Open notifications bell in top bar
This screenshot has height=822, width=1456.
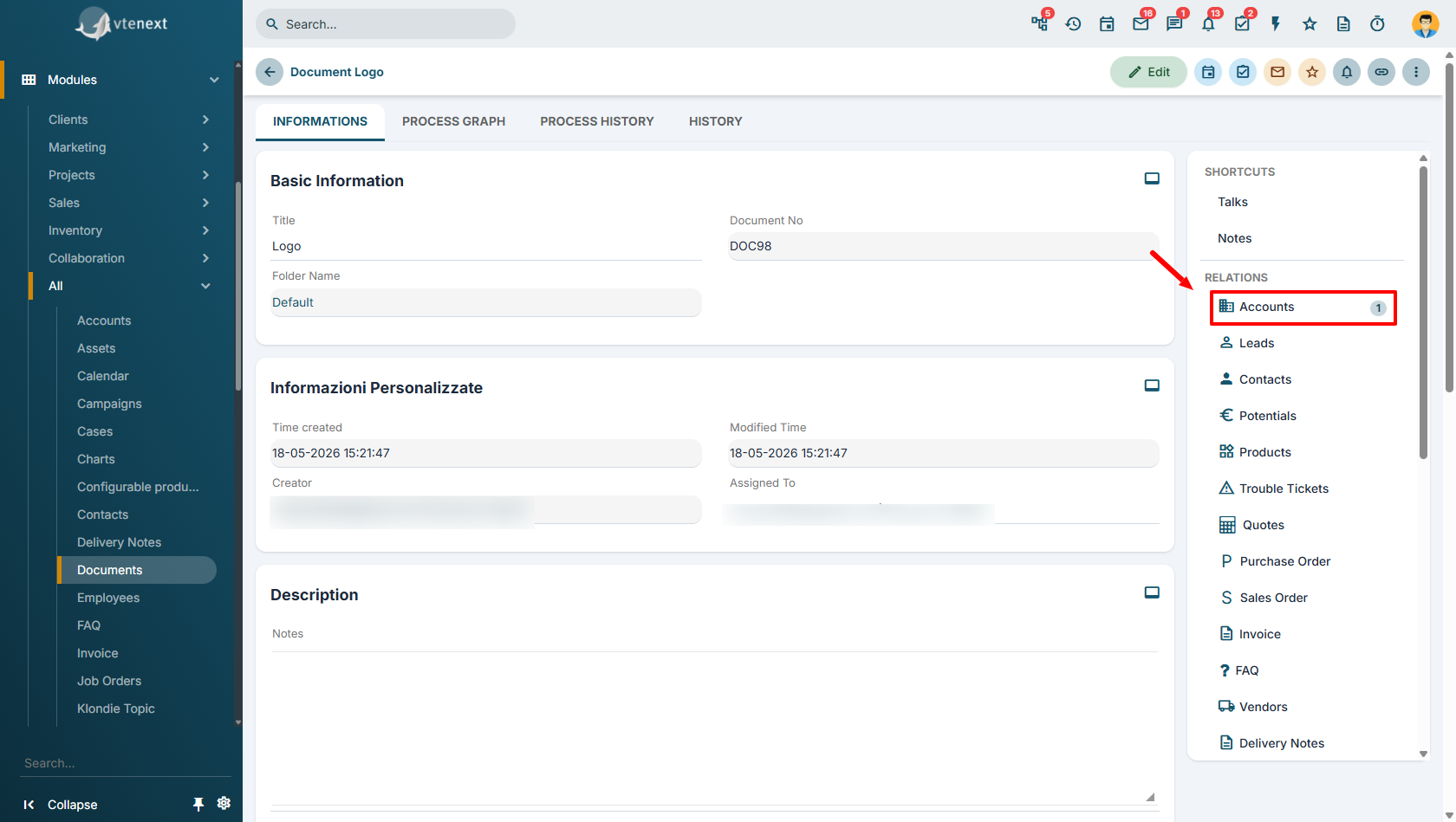[x=1208, y=24]
